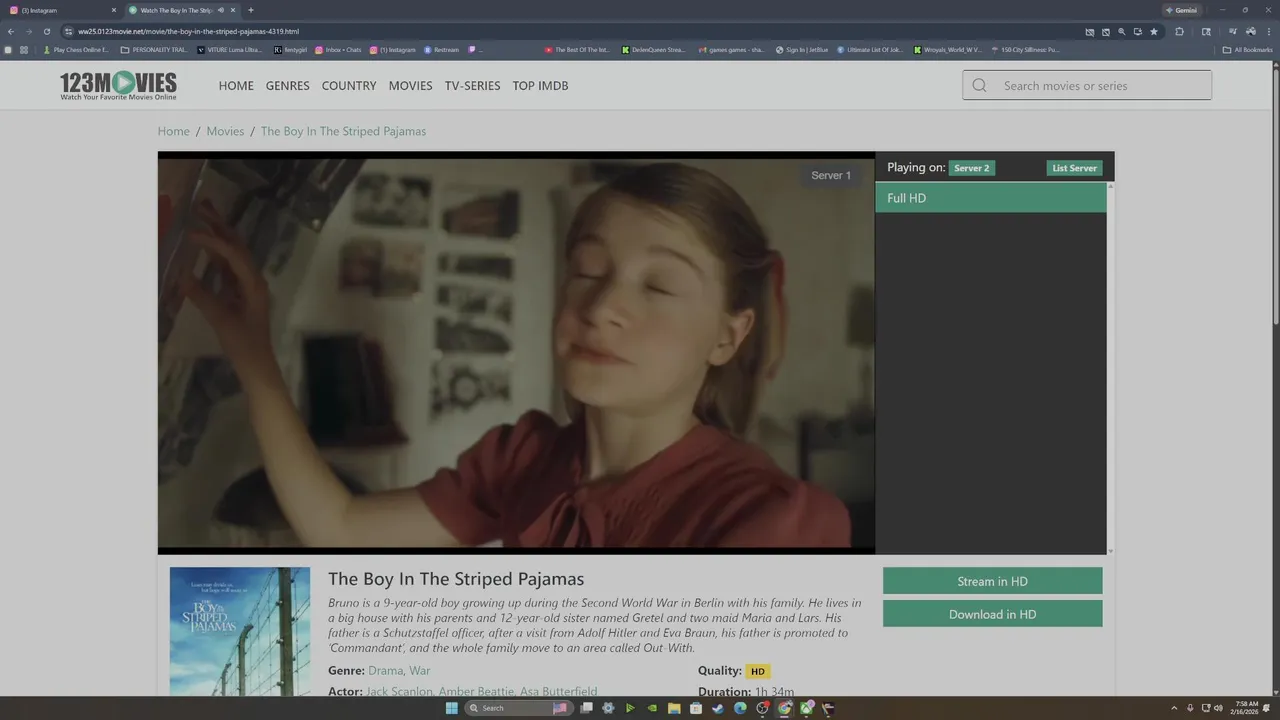1280x720 pixels.
Task: Click the address bar URL
Action: point(189,31)
